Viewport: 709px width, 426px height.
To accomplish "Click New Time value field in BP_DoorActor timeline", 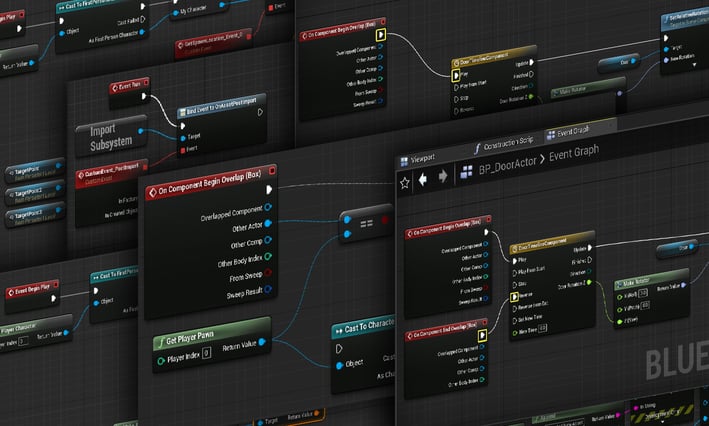I will click(x=542, y=327).
